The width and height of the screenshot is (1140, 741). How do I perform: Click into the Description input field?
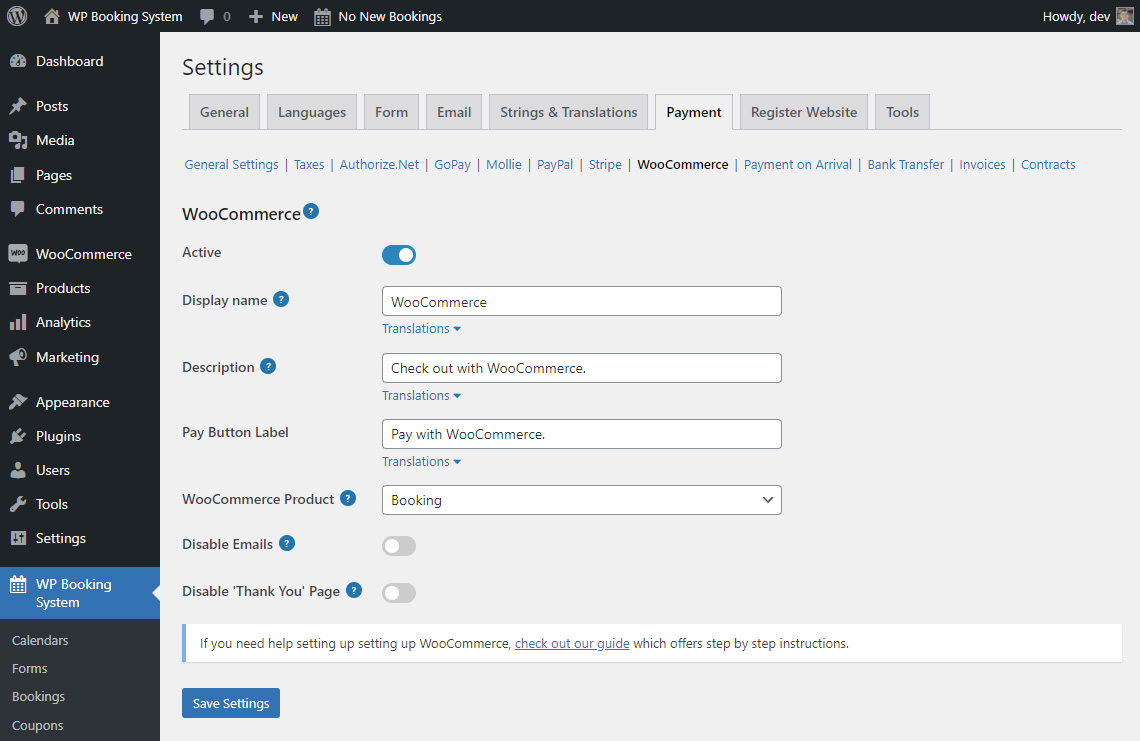coord(582,368)
